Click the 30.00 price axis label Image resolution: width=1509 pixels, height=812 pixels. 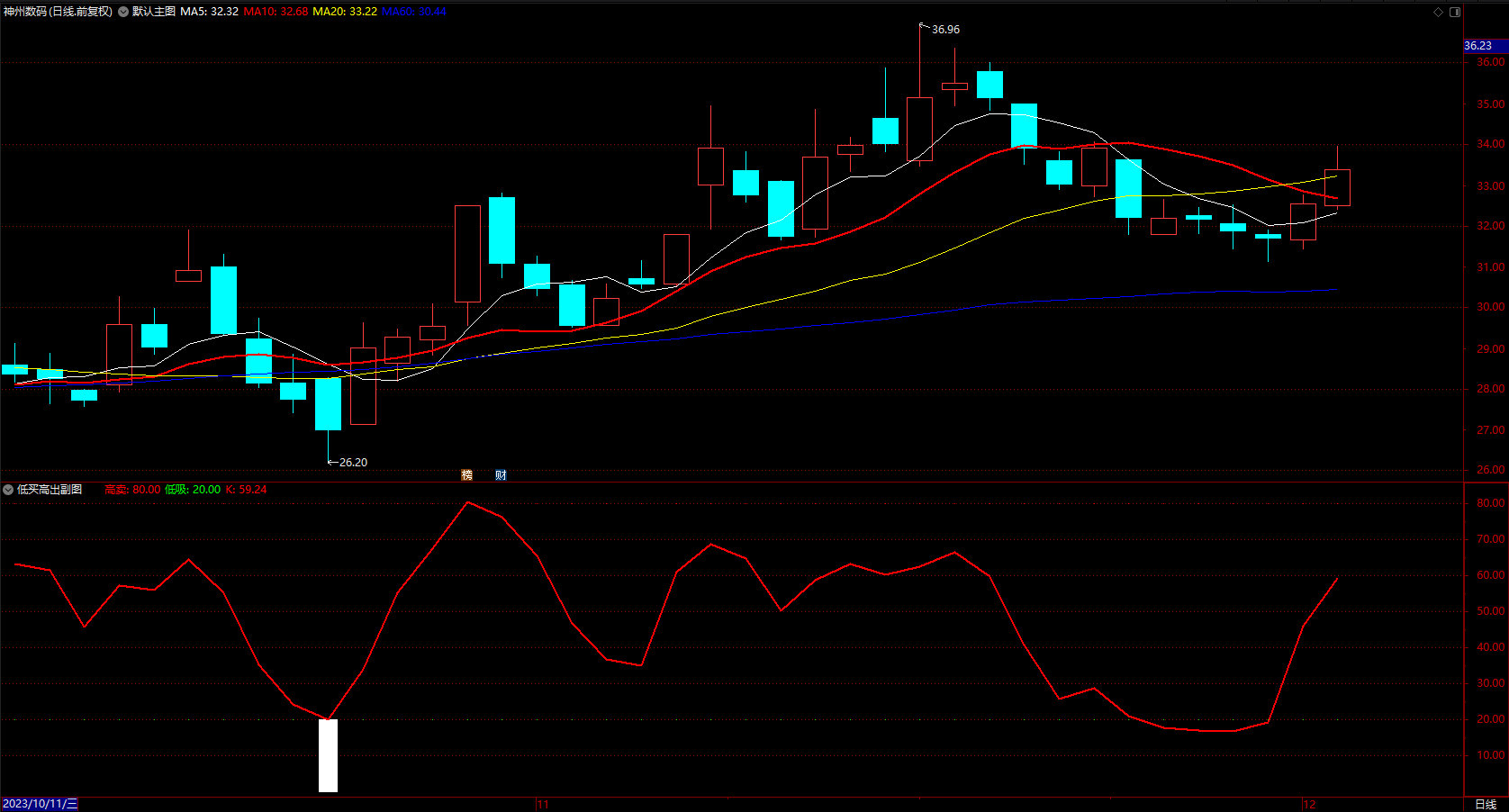pyautogui.click(x=1490, y=307)
